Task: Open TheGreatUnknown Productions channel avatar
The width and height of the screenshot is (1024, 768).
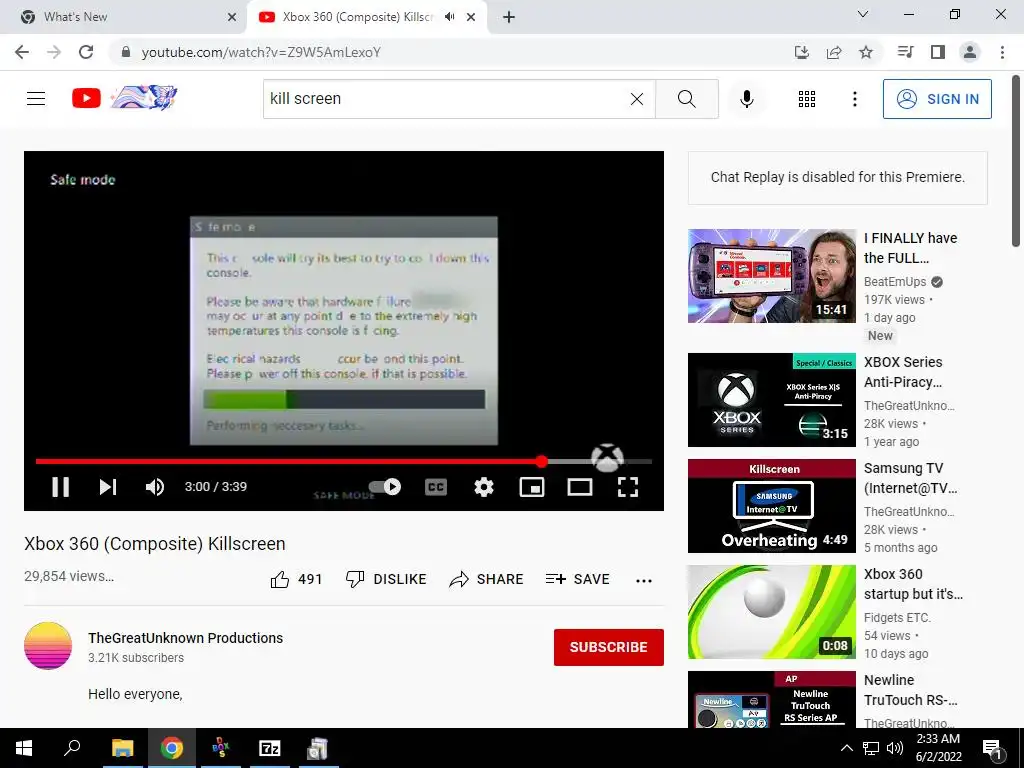Action: 48,645
